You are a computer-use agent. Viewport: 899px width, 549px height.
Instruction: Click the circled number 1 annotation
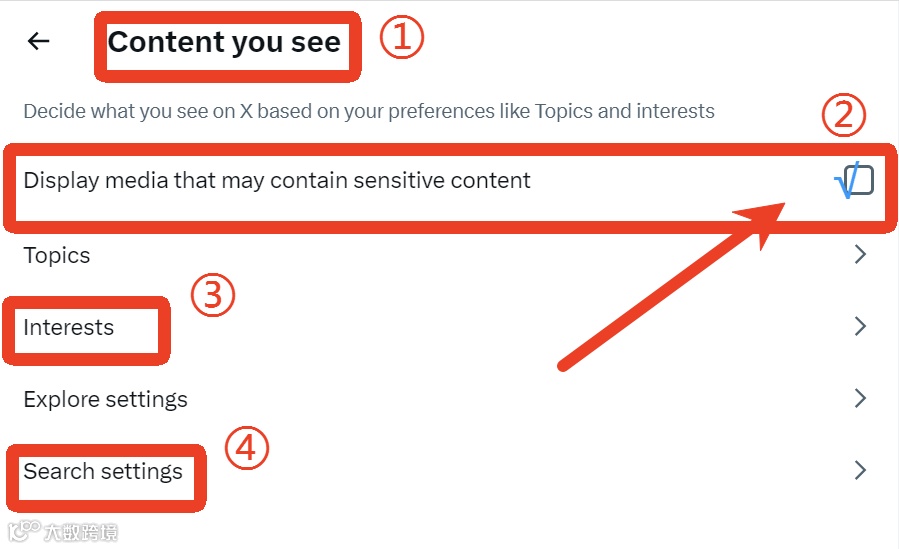(x=401, y=38)
